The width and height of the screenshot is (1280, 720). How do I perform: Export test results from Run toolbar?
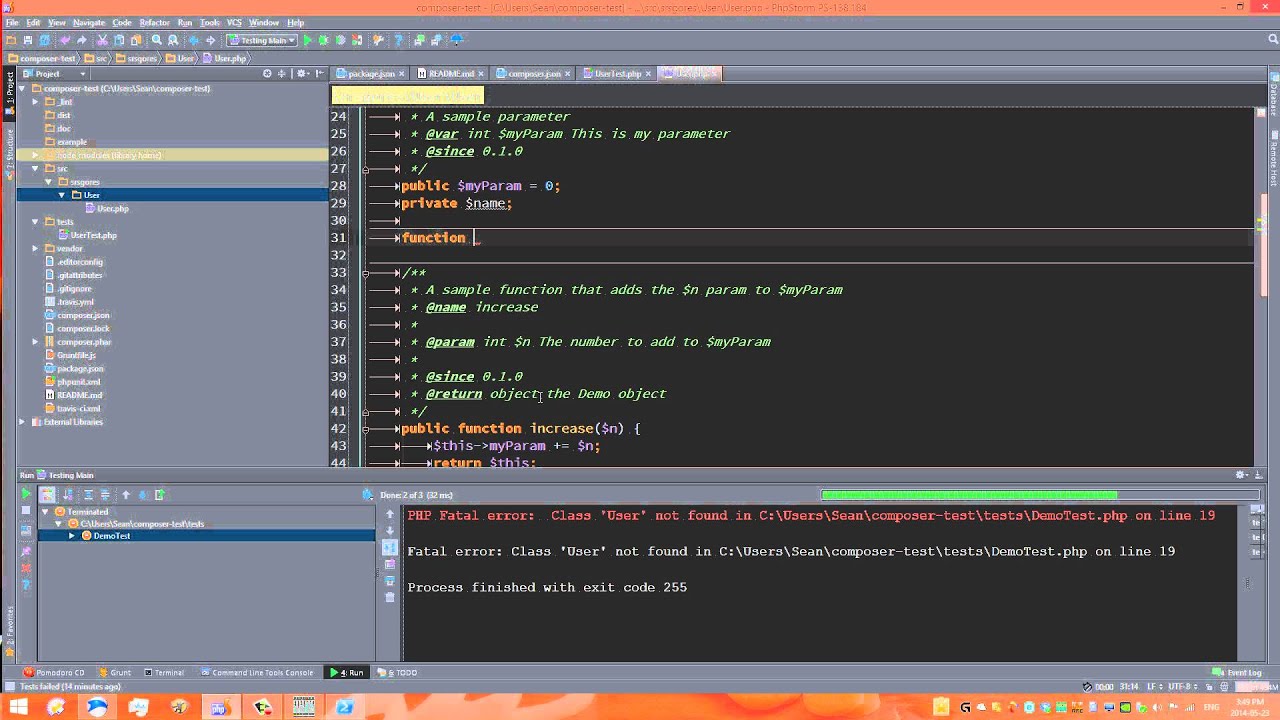coord(160,495)
